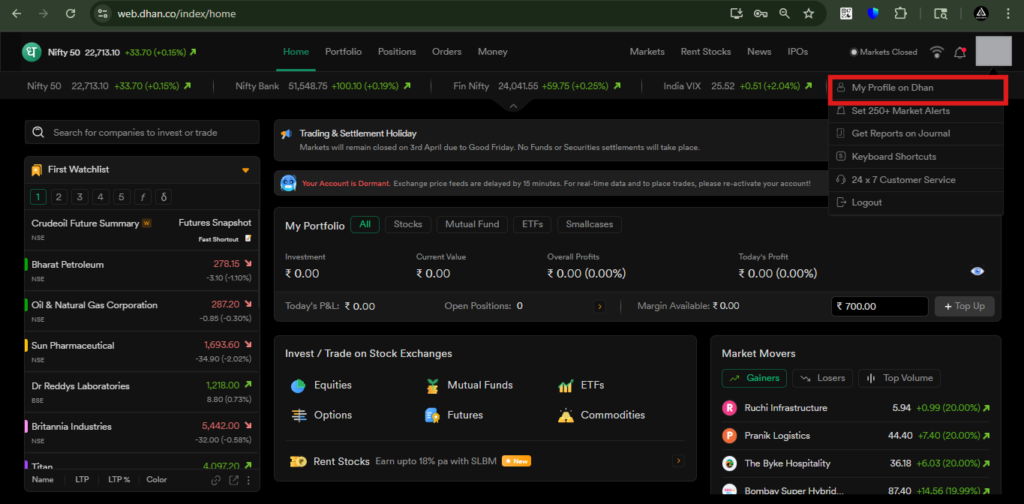Bookmark this page with the star icon
Viewport: 1024px width, 504px height.
coord(808,14)
